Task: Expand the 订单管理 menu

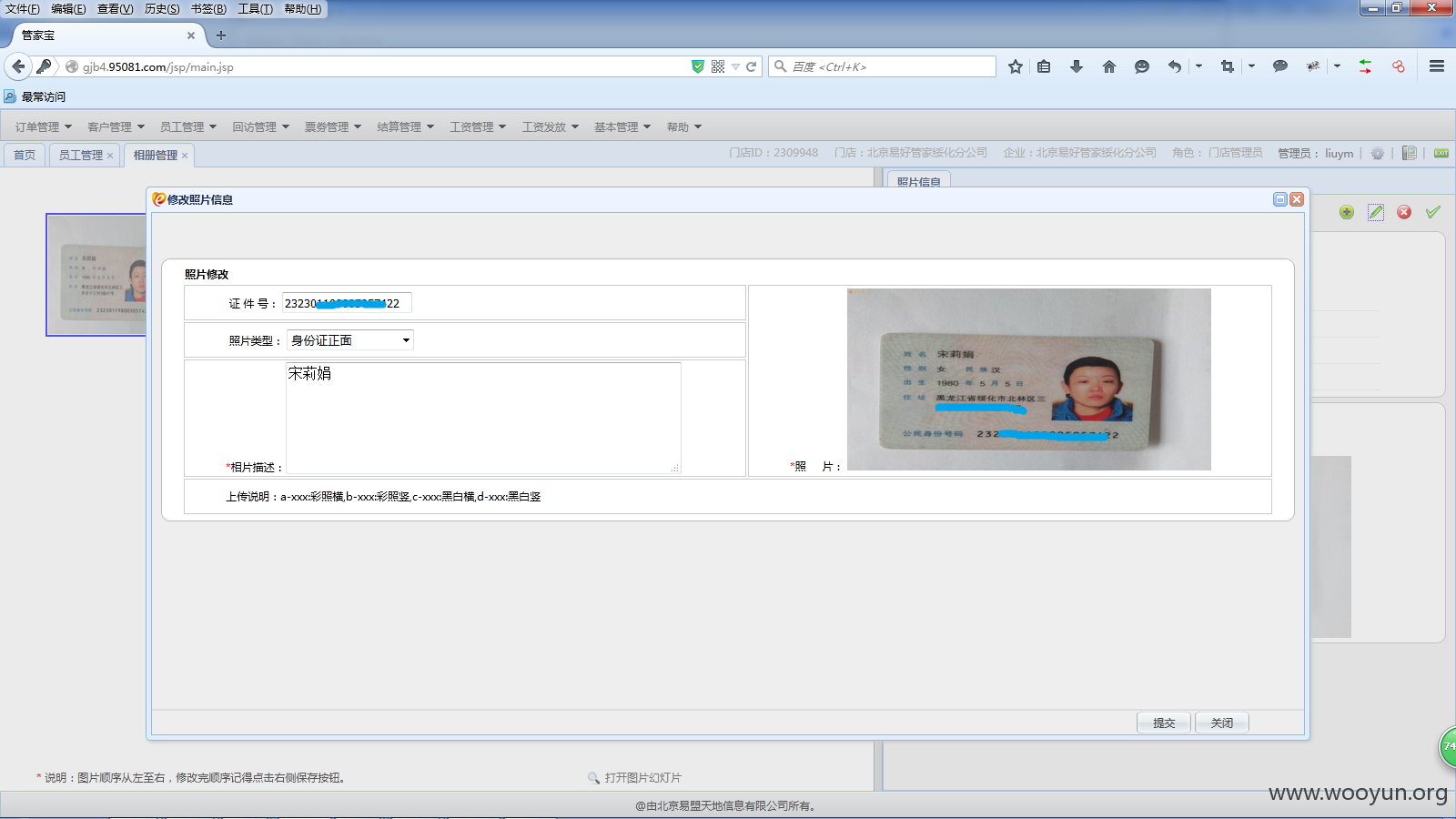Action: point(44,126)
